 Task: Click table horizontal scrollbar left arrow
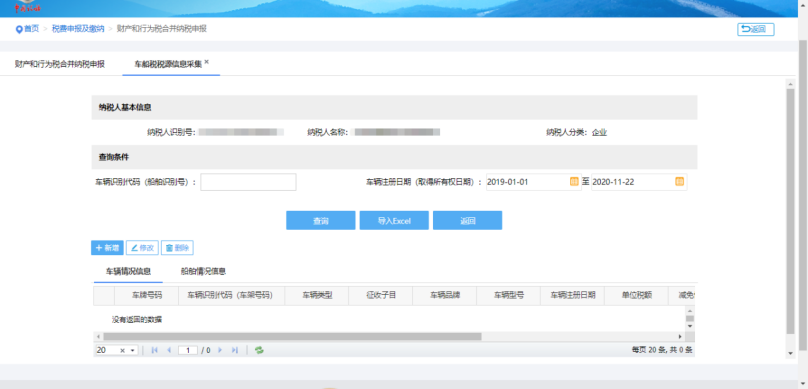click(x=98, y=336)
